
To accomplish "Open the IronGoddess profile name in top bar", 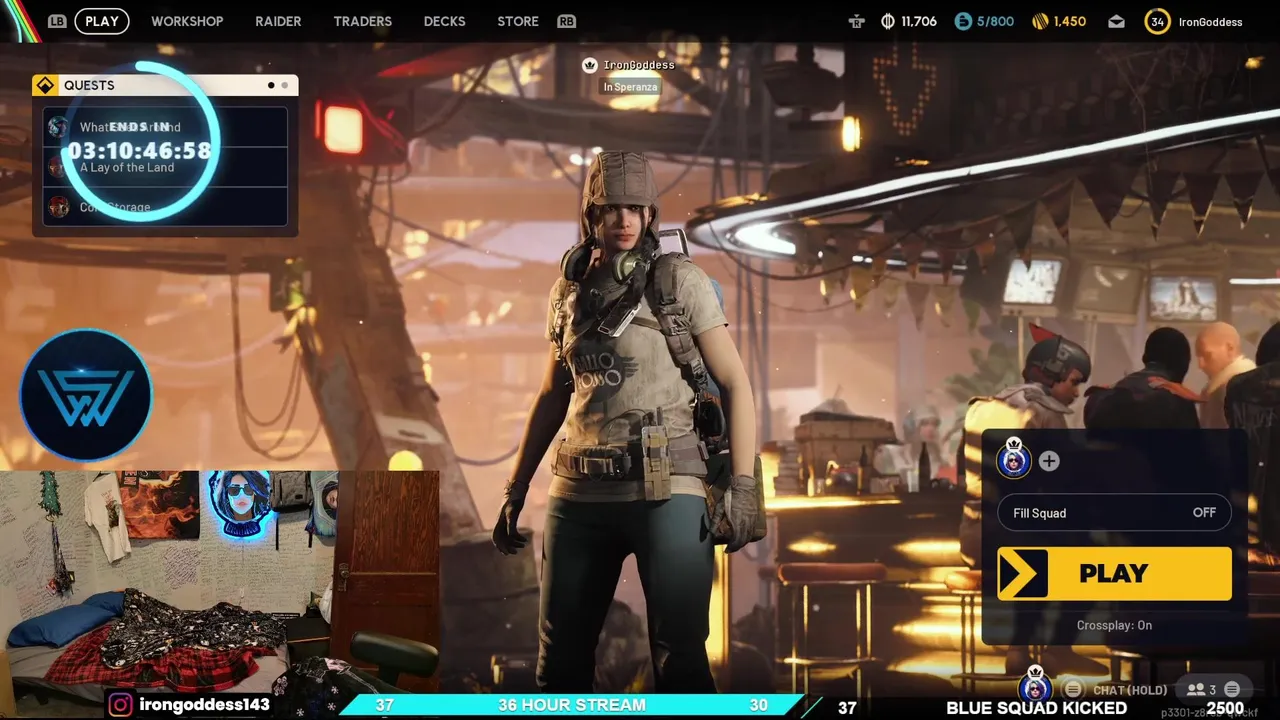I will [1210, 22].
